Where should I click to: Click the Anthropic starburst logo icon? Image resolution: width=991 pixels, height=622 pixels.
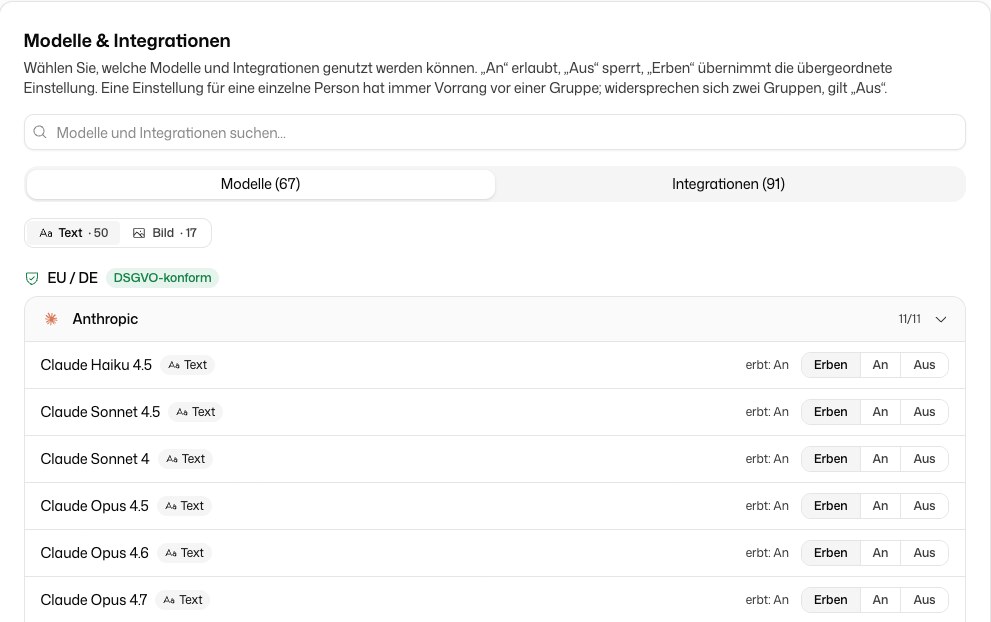point(51,319)
